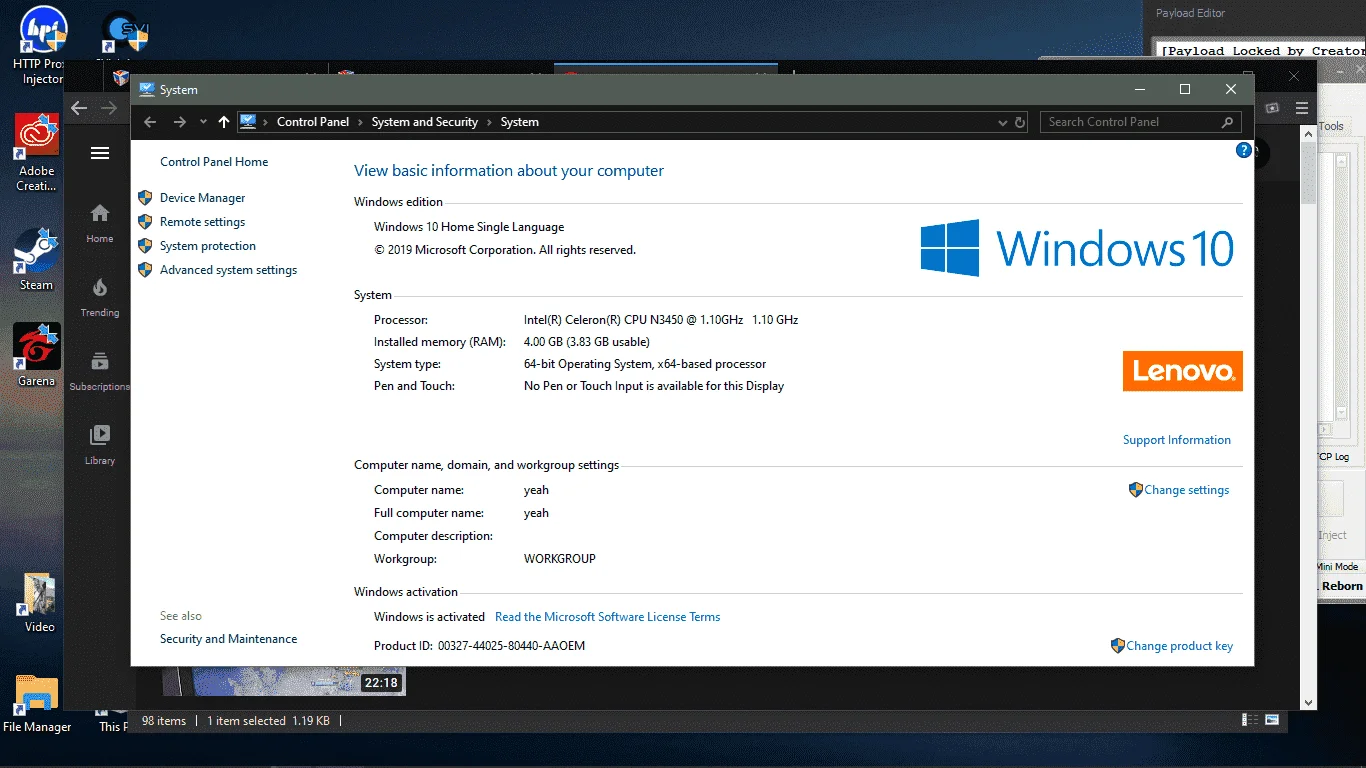Click 'Windows 10 Home Single Language' text

(x=469, y=227)
